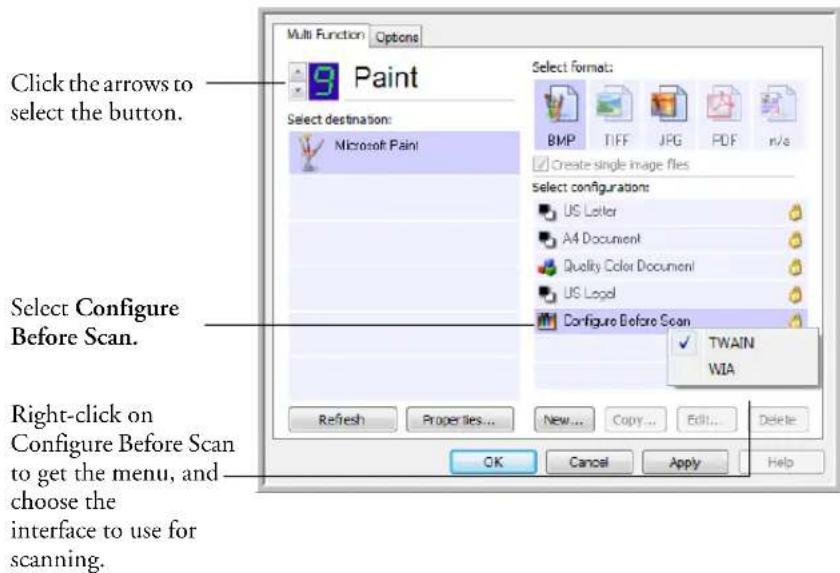Select Configure Before Scan text
Screen dimensions: 840x573
[627, 321]
